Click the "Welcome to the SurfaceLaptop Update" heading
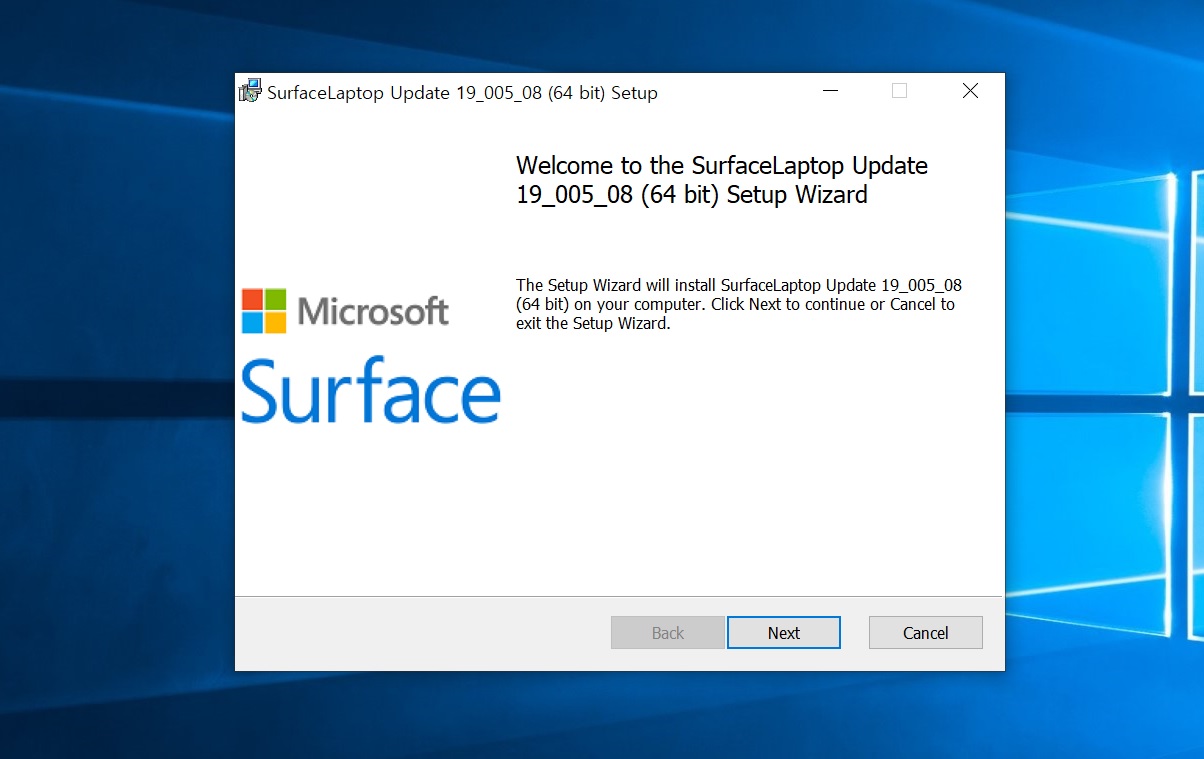Screen dimensions: 1204x759 tap(722, 180)
